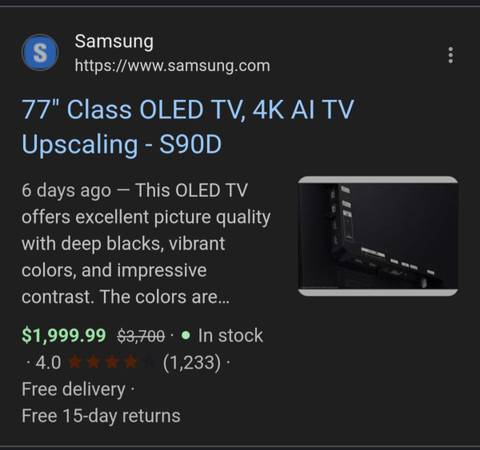The height and width of the screenshot is (450, 480).
Task: Click the '6 days ago' date stamp
Action: [66, 191]
